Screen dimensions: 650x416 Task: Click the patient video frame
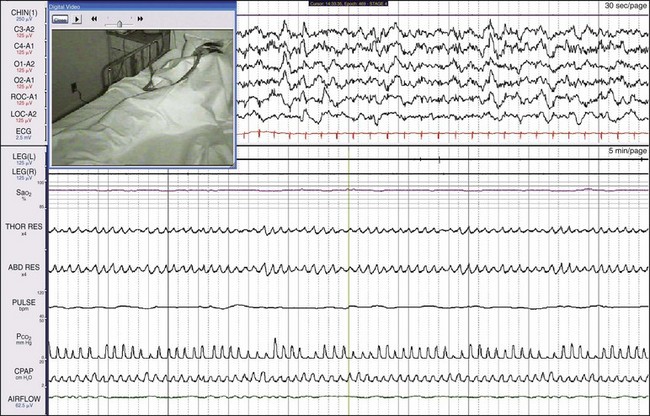(x=140, y=94)
